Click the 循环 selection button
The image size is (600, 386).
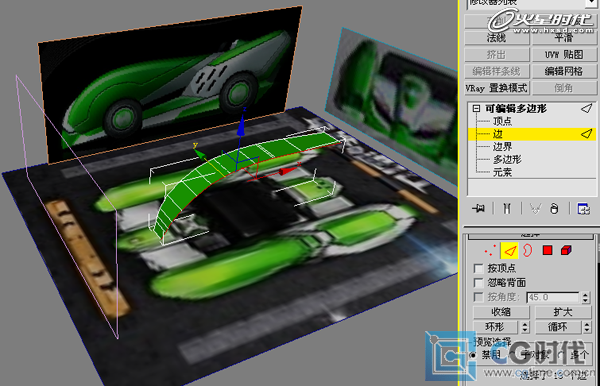[x=558, y=327]
